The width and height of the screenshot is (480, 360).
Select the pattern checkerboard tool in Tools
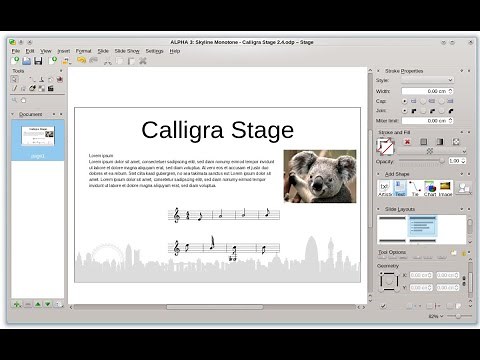[42, 88]
